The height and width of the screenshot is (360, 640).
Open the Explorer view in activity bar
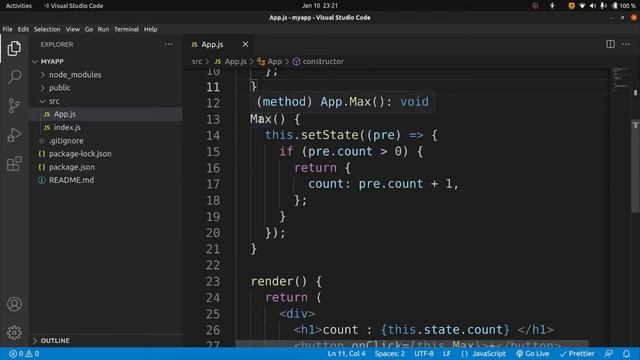point(14,48)
